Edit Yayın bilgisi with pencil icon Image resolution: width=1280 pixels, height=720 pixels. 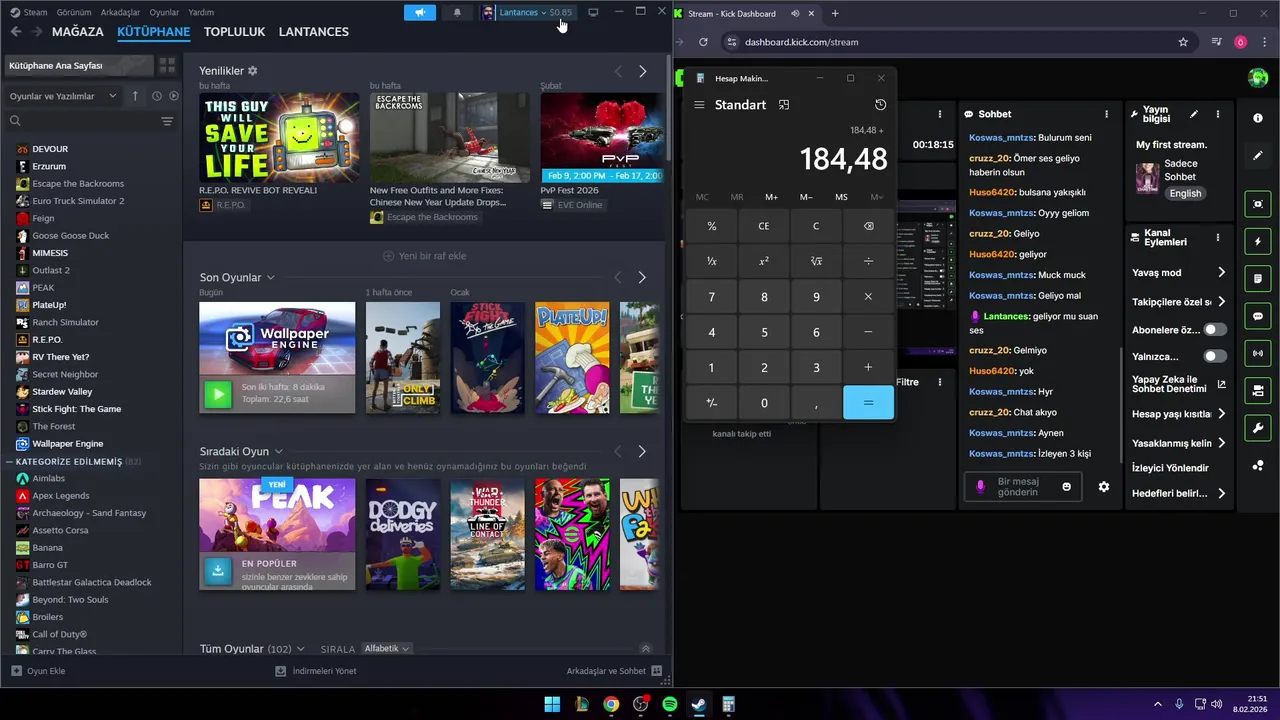pyautogui.click(x=1193, y=114)
